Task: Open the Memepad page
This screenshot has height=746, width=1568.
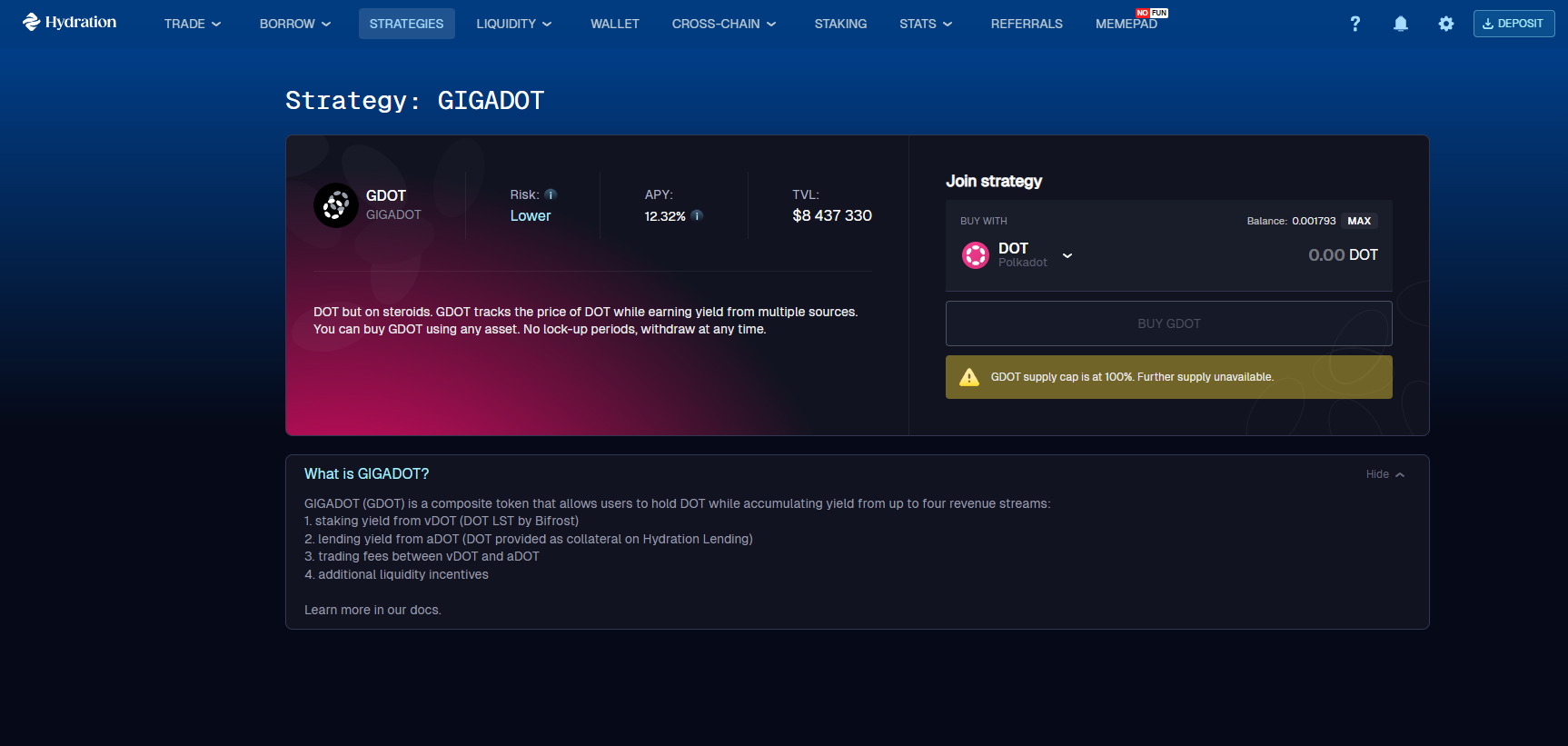Action: (x=1126, y=24)
